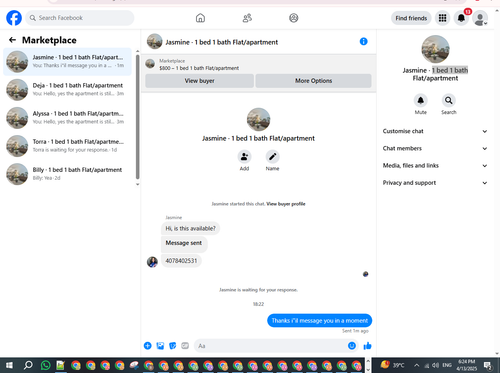Show hidden system tray icons

coord(416,365)
